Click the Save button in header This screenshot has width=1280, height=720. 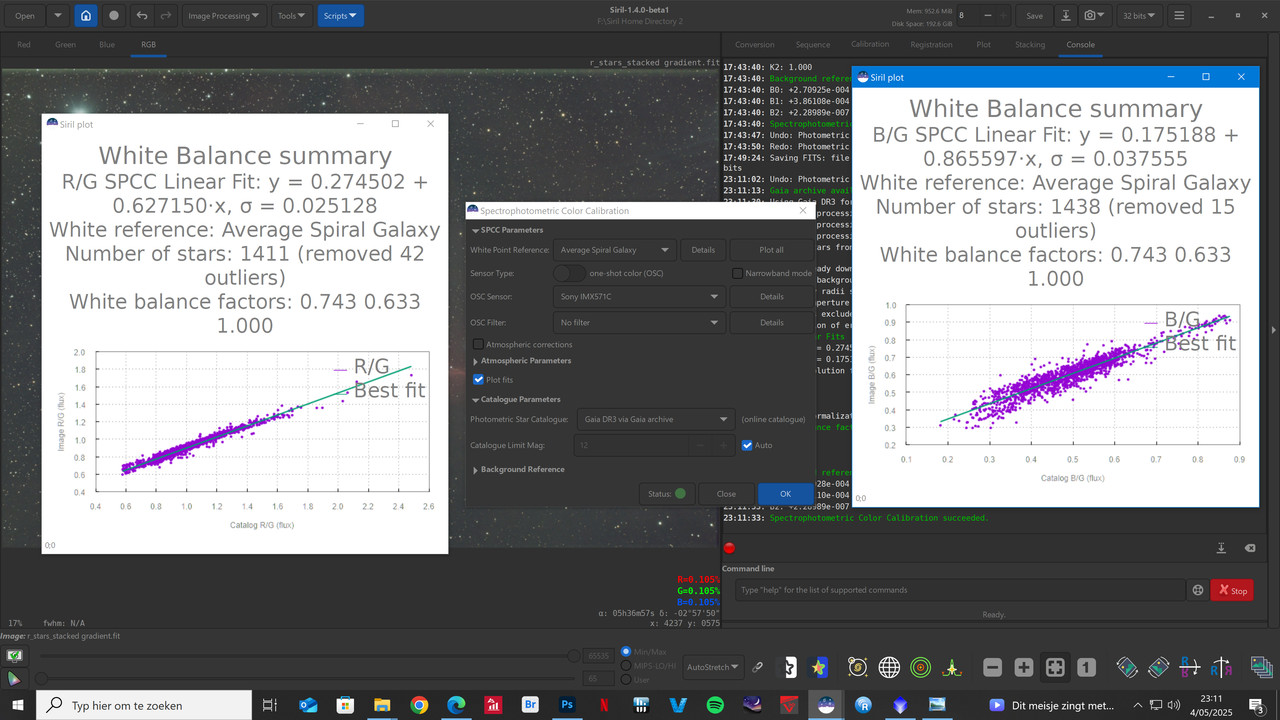pyautogui.click(x=1034, y=16)
